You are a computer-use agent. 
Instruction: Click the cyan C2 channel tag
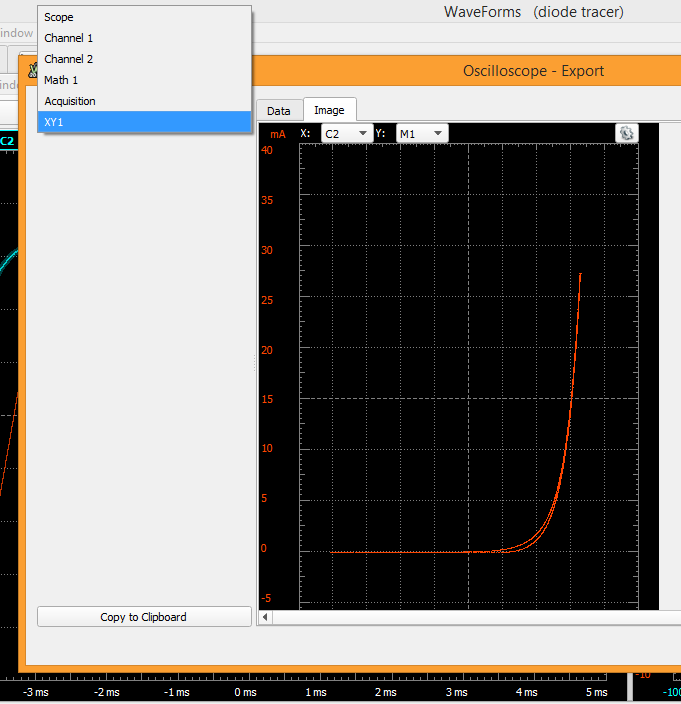8,141
